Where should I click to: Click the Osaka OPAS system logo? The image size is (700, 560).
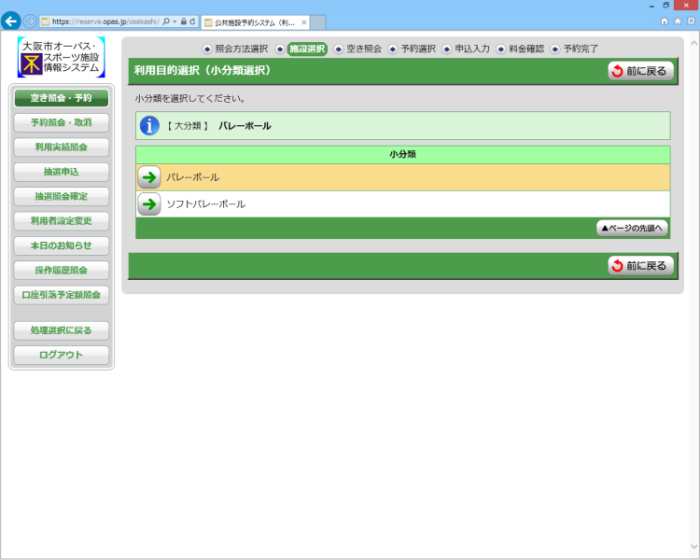pyautogui.click(x=61, y=57)
